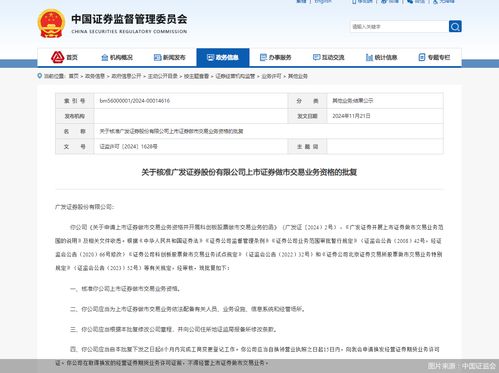Go to the 按主题查看 breadcrumb link

tap(196, 76)
